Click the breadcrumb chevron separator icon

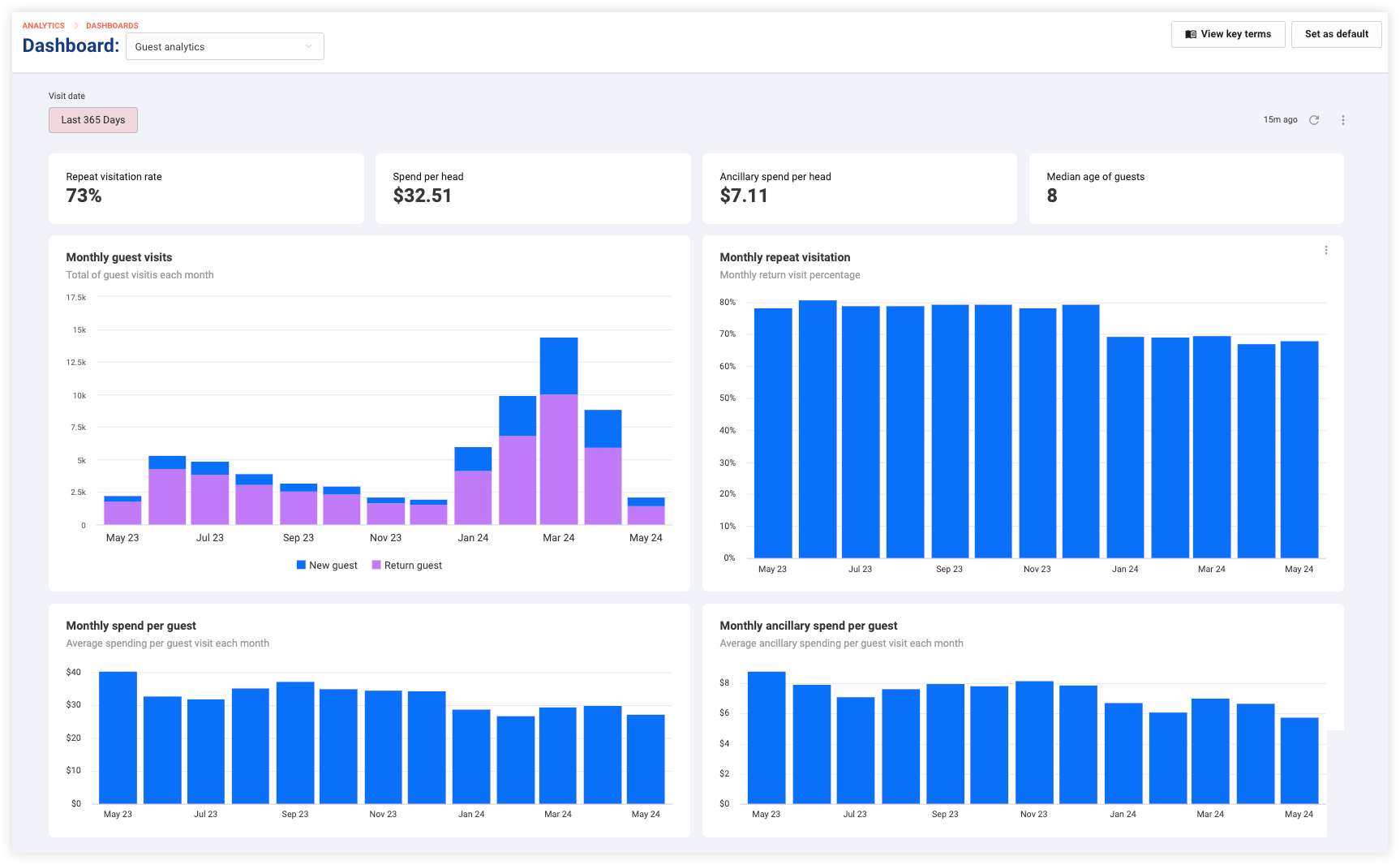[x=75, y=26]
